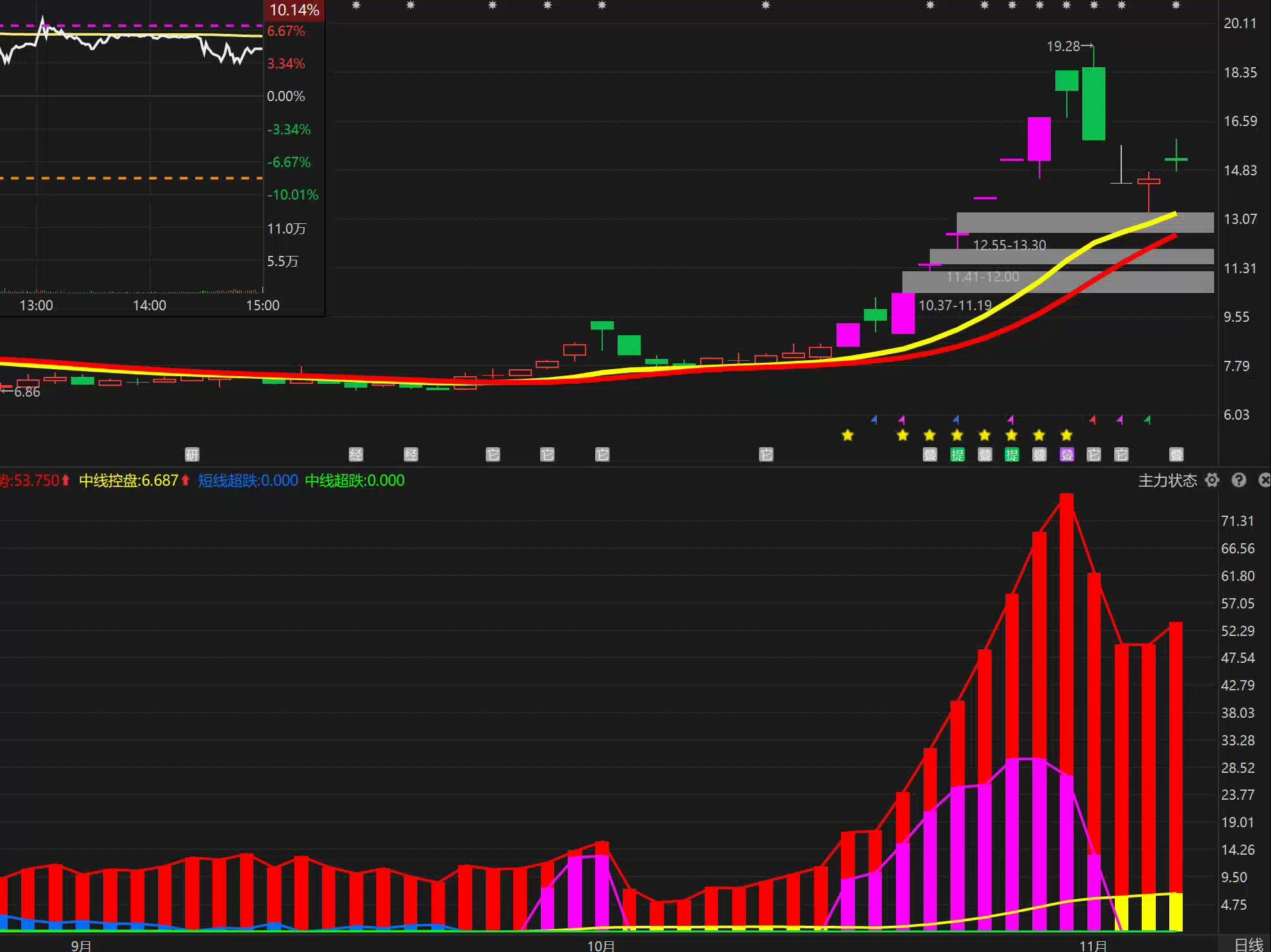Screen dimensions: 1271x952
Task: Select the 11.41-12.00 gray price zone label
Action: pos(982,276)
